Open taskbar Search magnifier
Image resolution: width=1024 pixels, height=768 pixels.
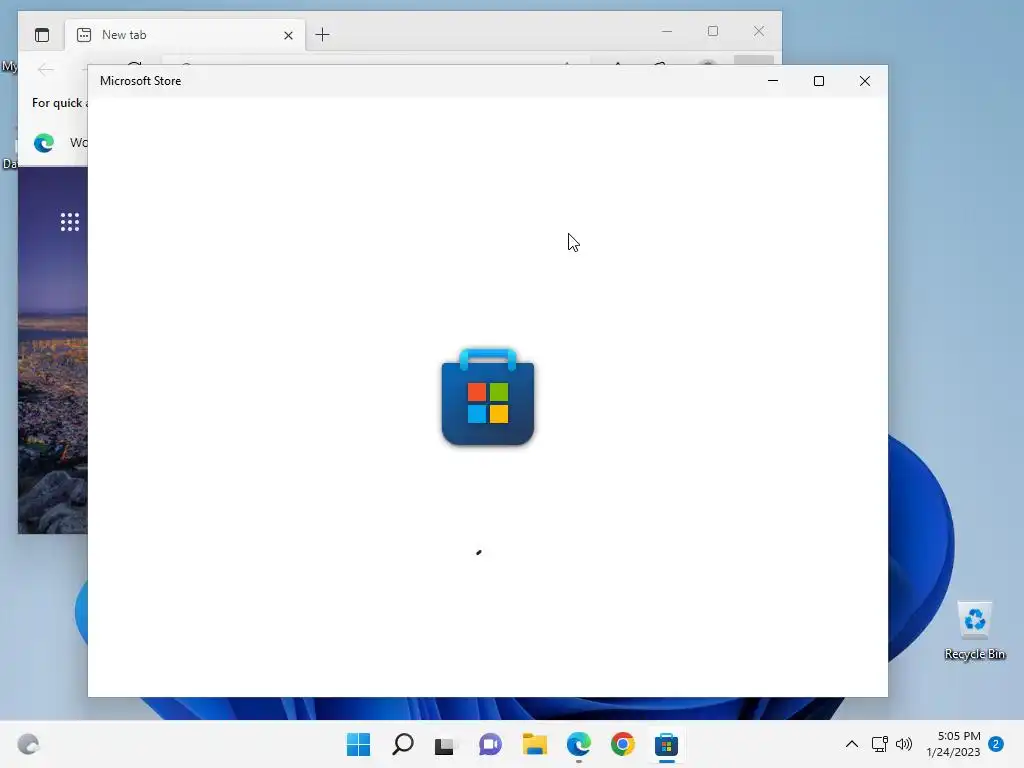[402, 744]
